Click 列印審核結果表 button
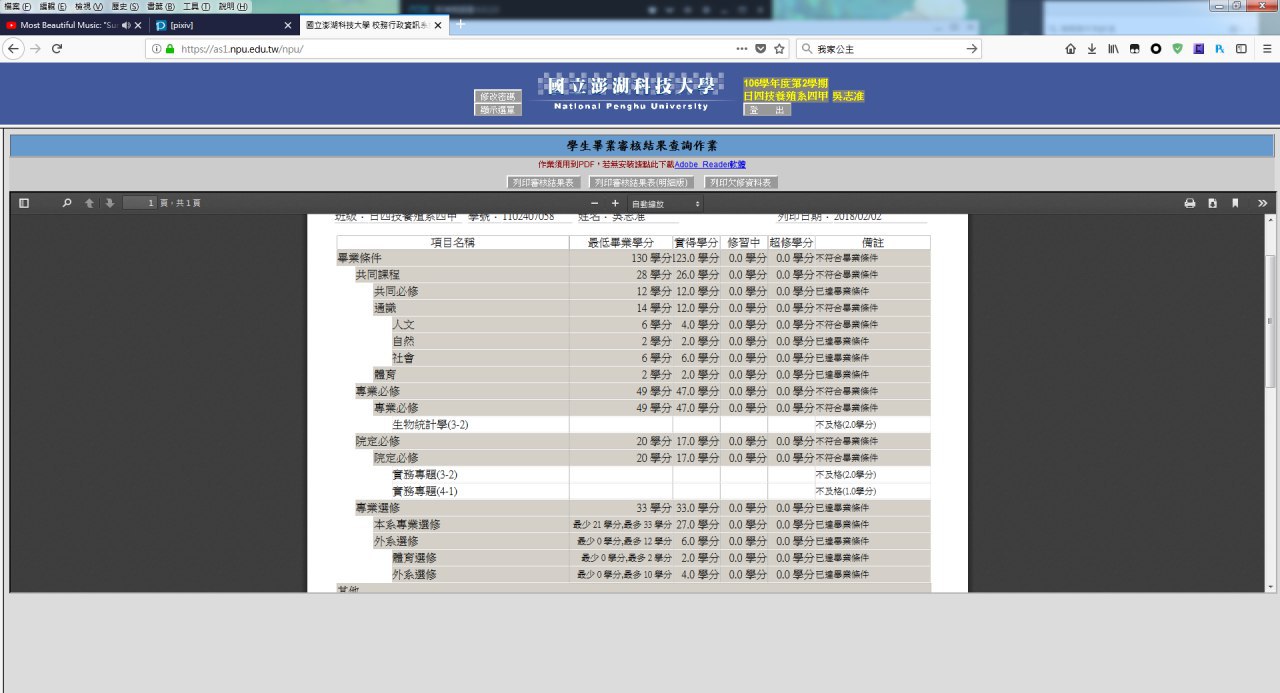 coord(543,183)
